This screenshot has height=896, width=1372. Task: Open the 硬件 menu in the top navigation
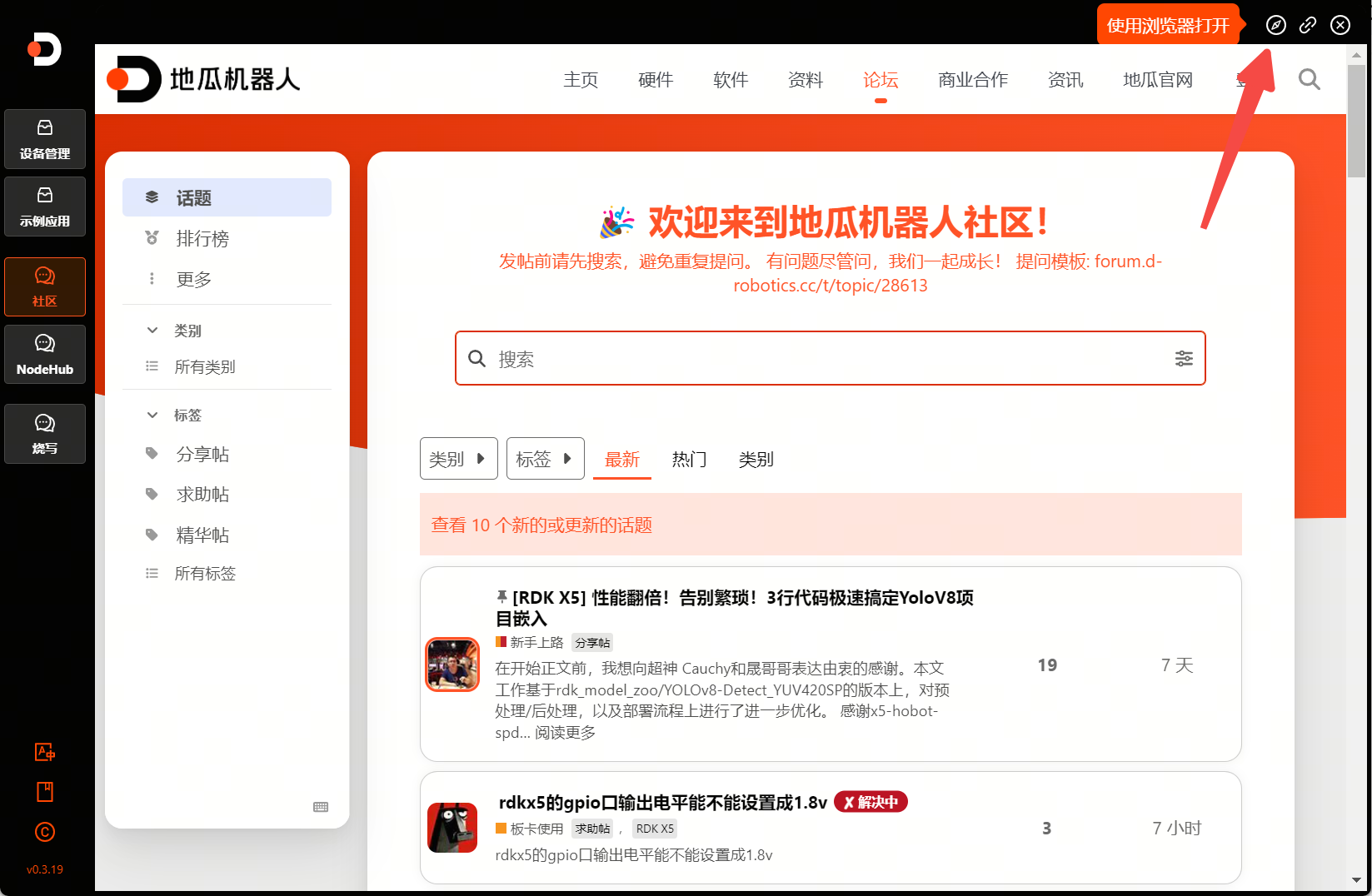(655, 79)
